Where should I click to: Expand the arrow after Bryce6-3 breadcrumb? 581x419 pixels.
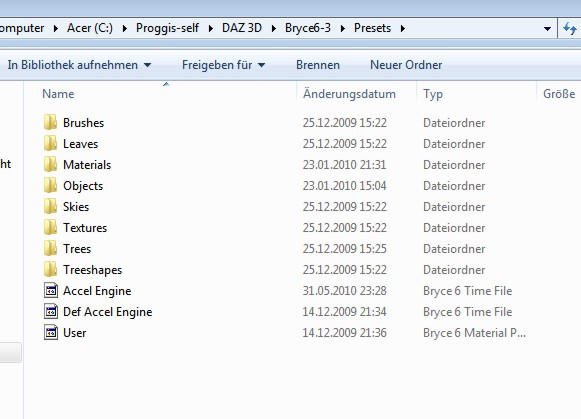[343, 28]
